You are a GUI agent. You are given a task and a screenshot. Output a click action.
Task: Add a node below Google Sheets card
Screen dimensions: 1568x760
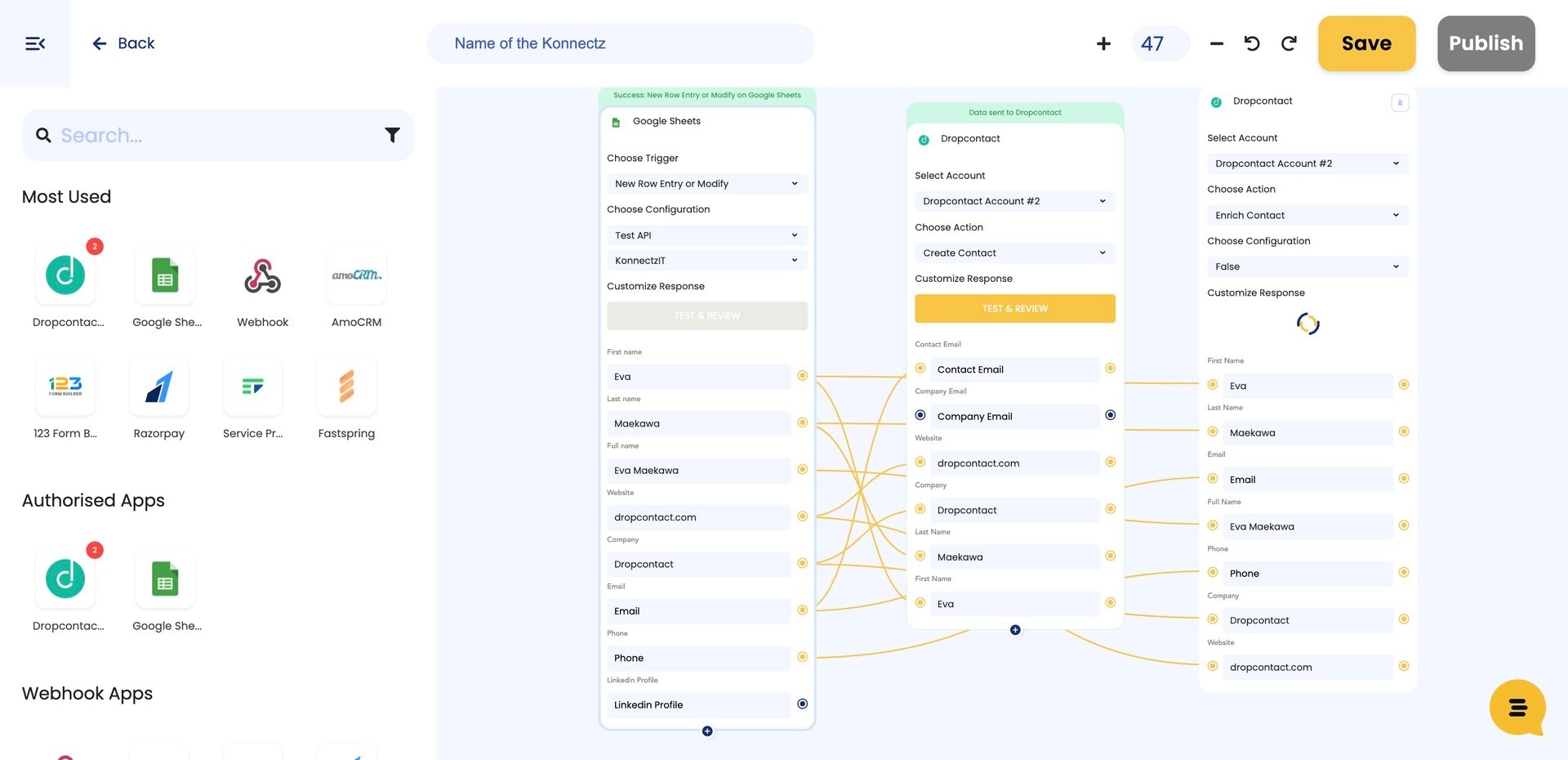(x=707, y=731)
